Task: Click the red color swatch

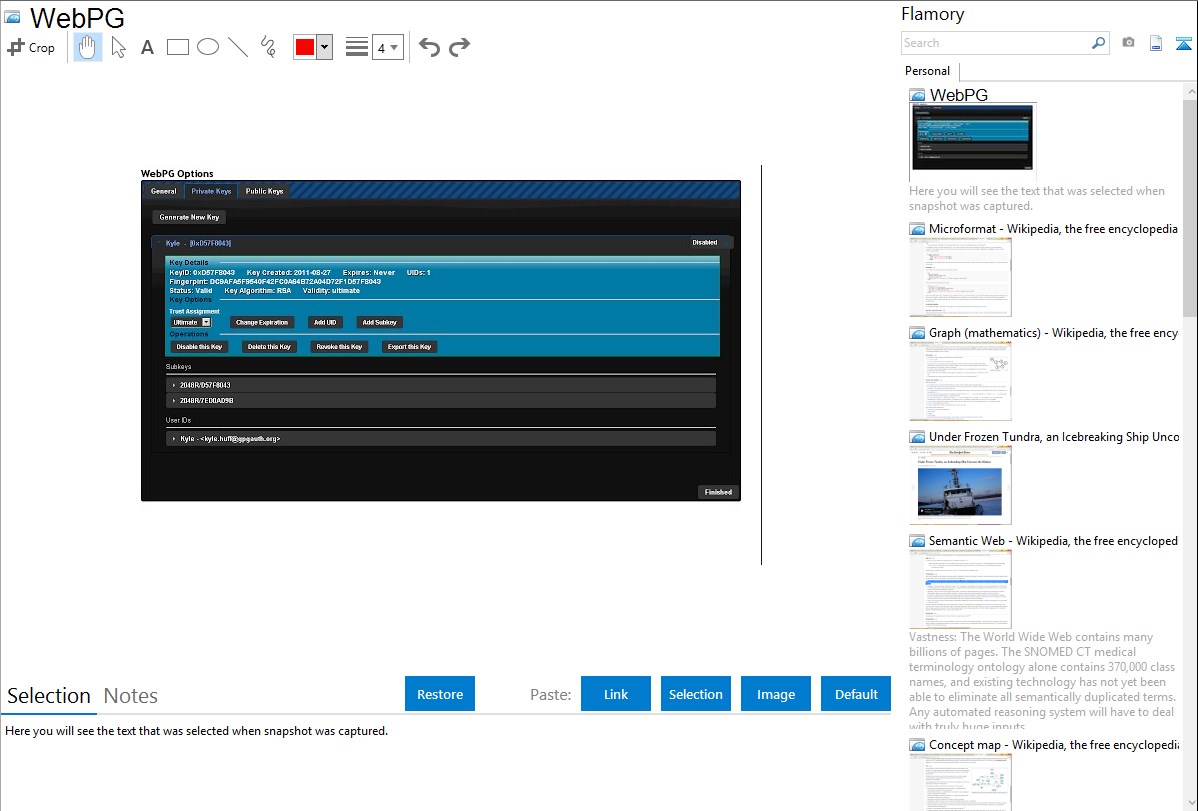Action: pyautogui.click(x=305, y=47)
